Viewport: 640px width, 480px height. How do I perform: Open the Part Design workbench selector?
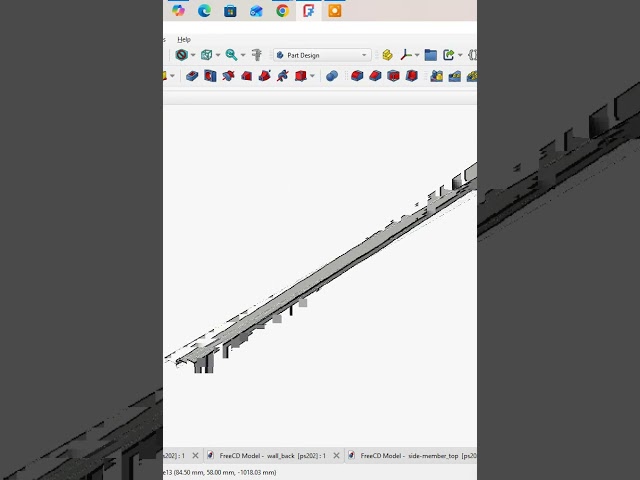tap(322, 55)
